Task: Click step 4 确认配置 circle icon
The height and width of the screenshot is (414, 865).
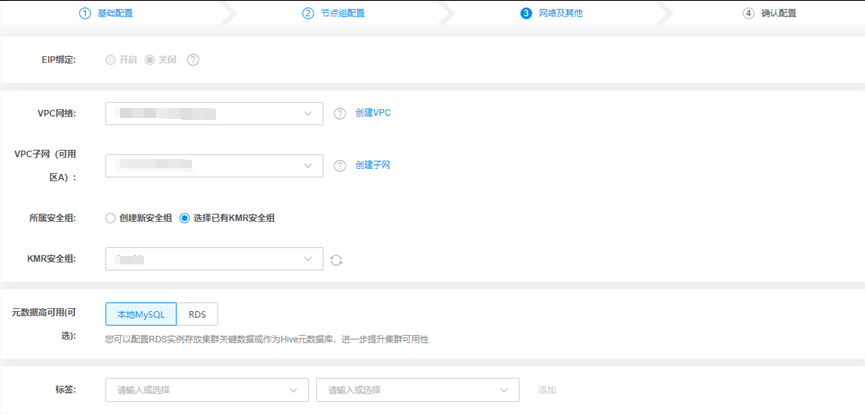Action: (x=748, y=13)
